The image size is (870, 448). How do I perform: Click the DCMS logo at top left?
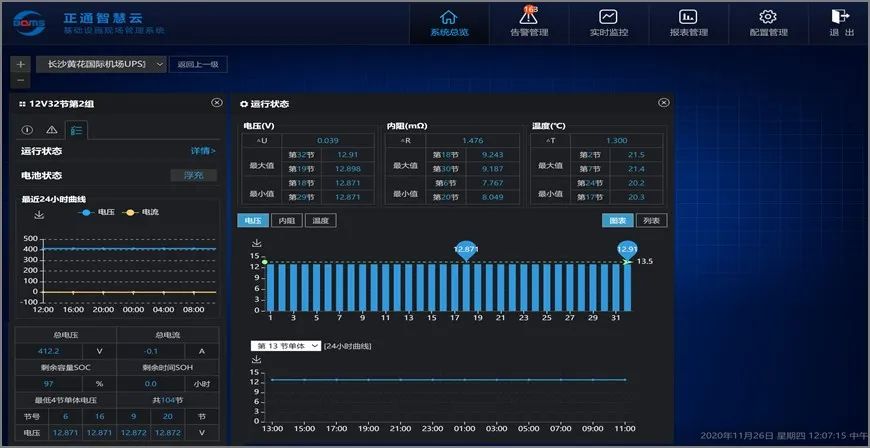tap(29, 23)
